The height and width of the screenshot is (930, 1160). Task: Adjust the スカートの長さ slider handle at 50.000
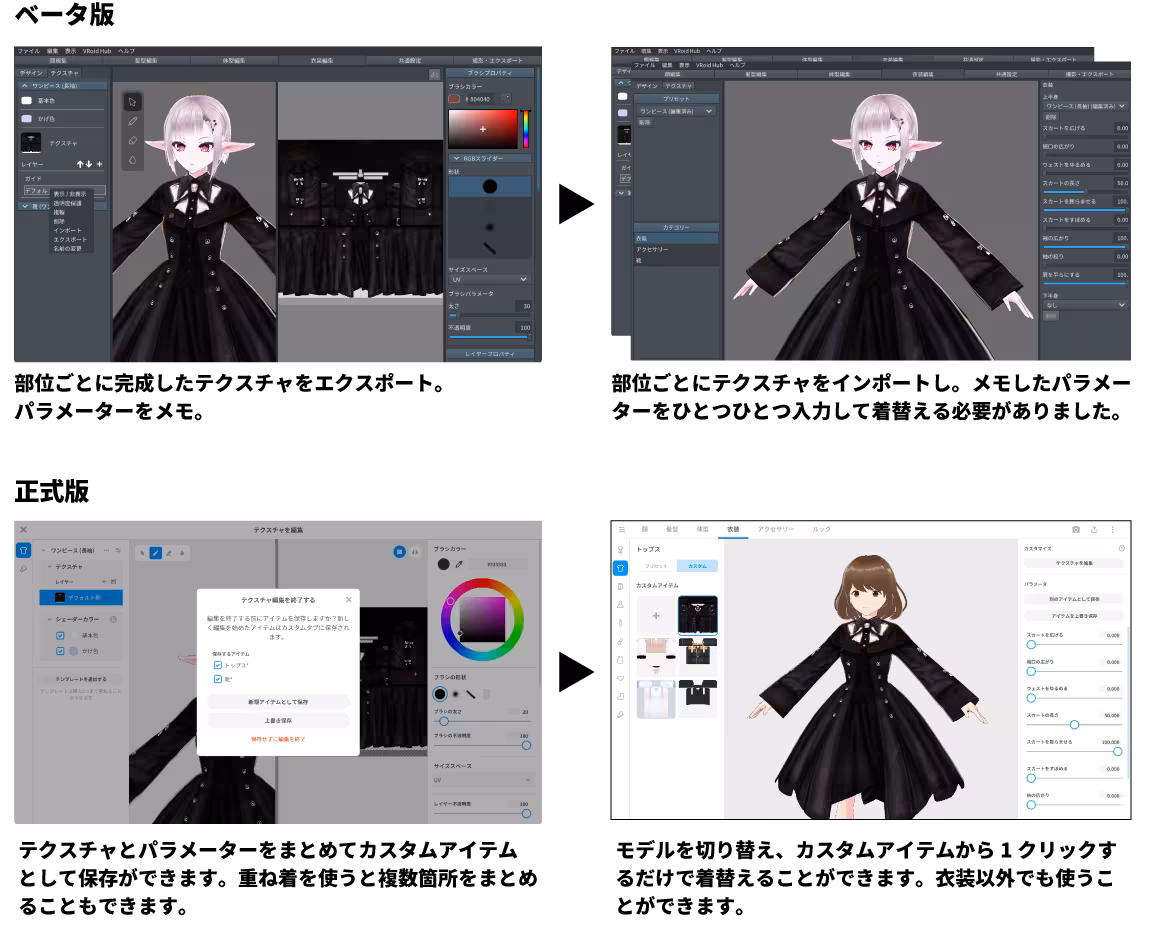(x=1074, y=724)
